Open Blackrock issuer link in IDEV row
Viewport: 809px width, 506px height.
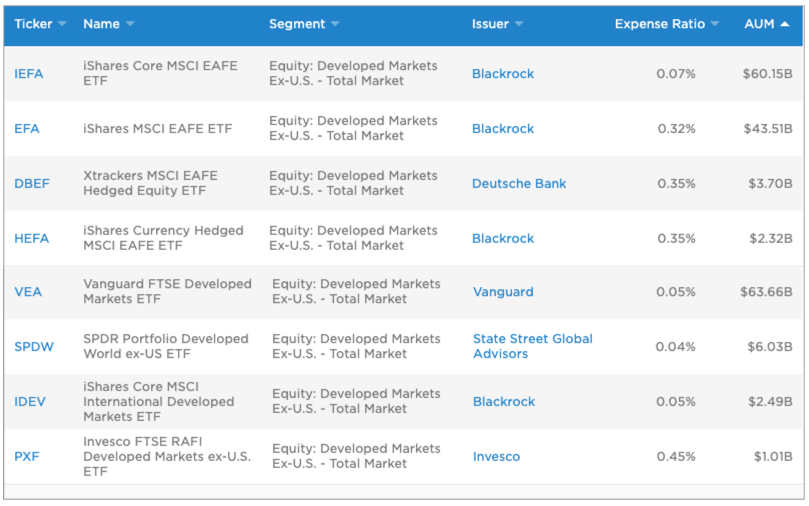504,402
